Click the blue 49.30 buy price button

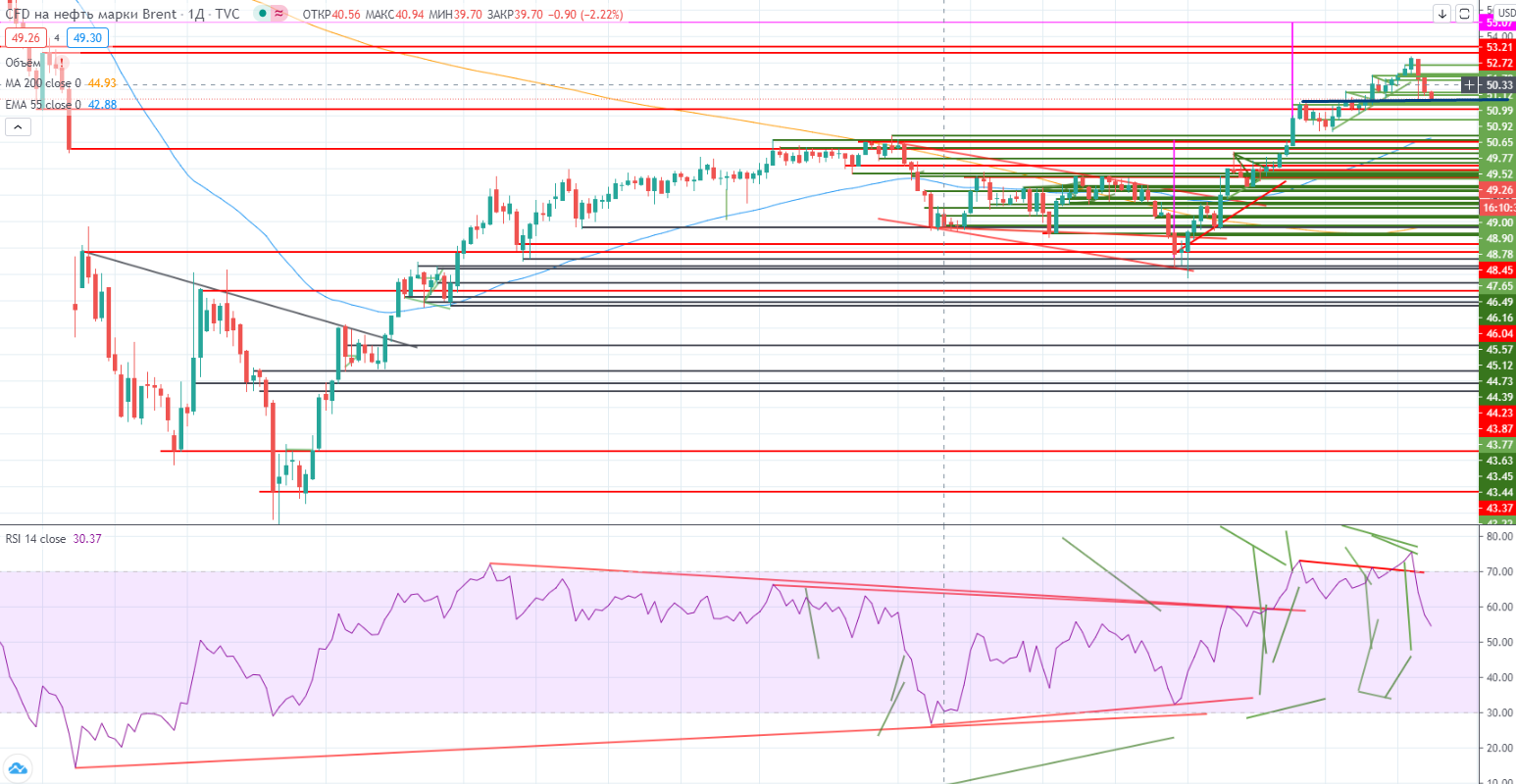click(87, 37)
